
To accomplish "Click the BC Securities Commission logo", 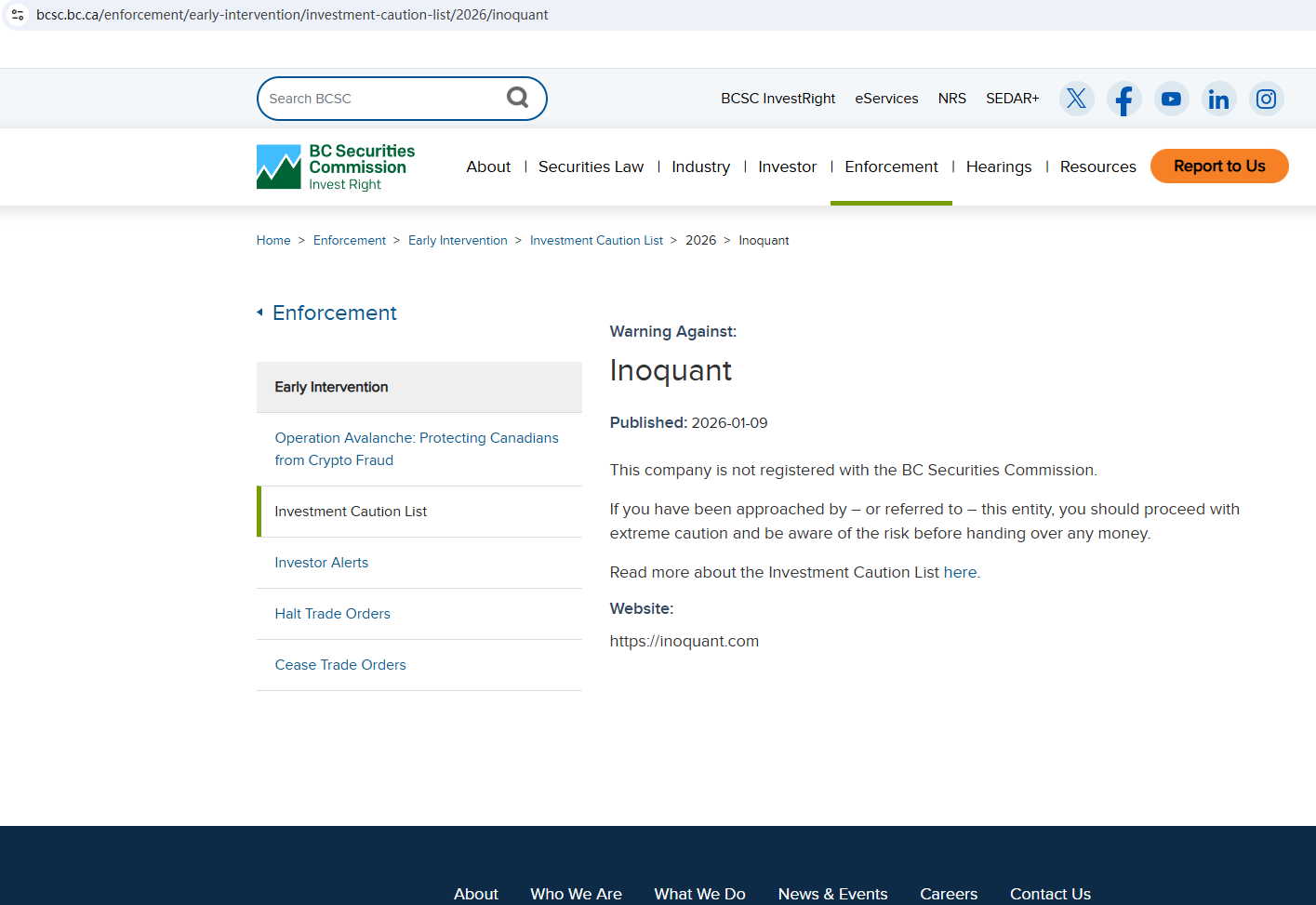I will (336, 167).
